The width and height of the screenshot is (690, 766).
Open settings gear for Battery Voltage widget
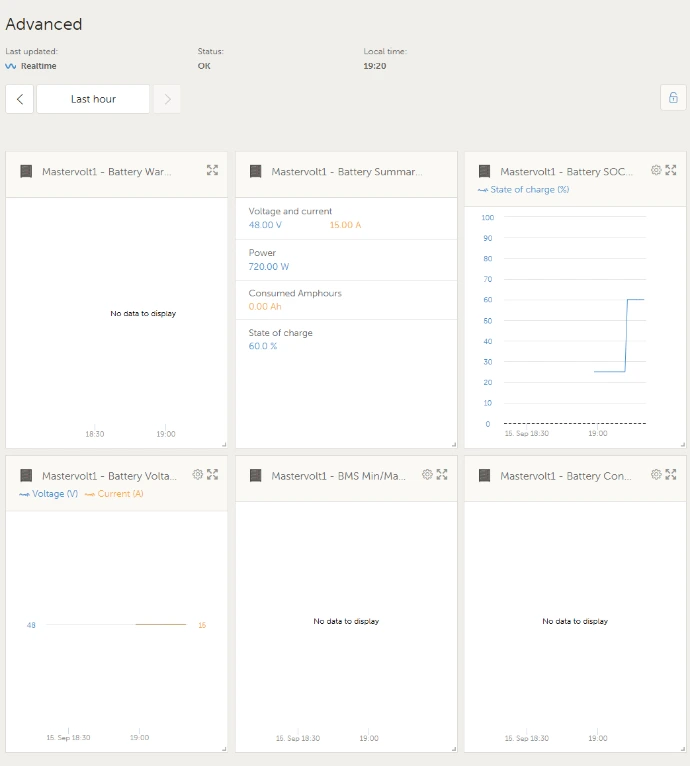click(x=198, y=475)
